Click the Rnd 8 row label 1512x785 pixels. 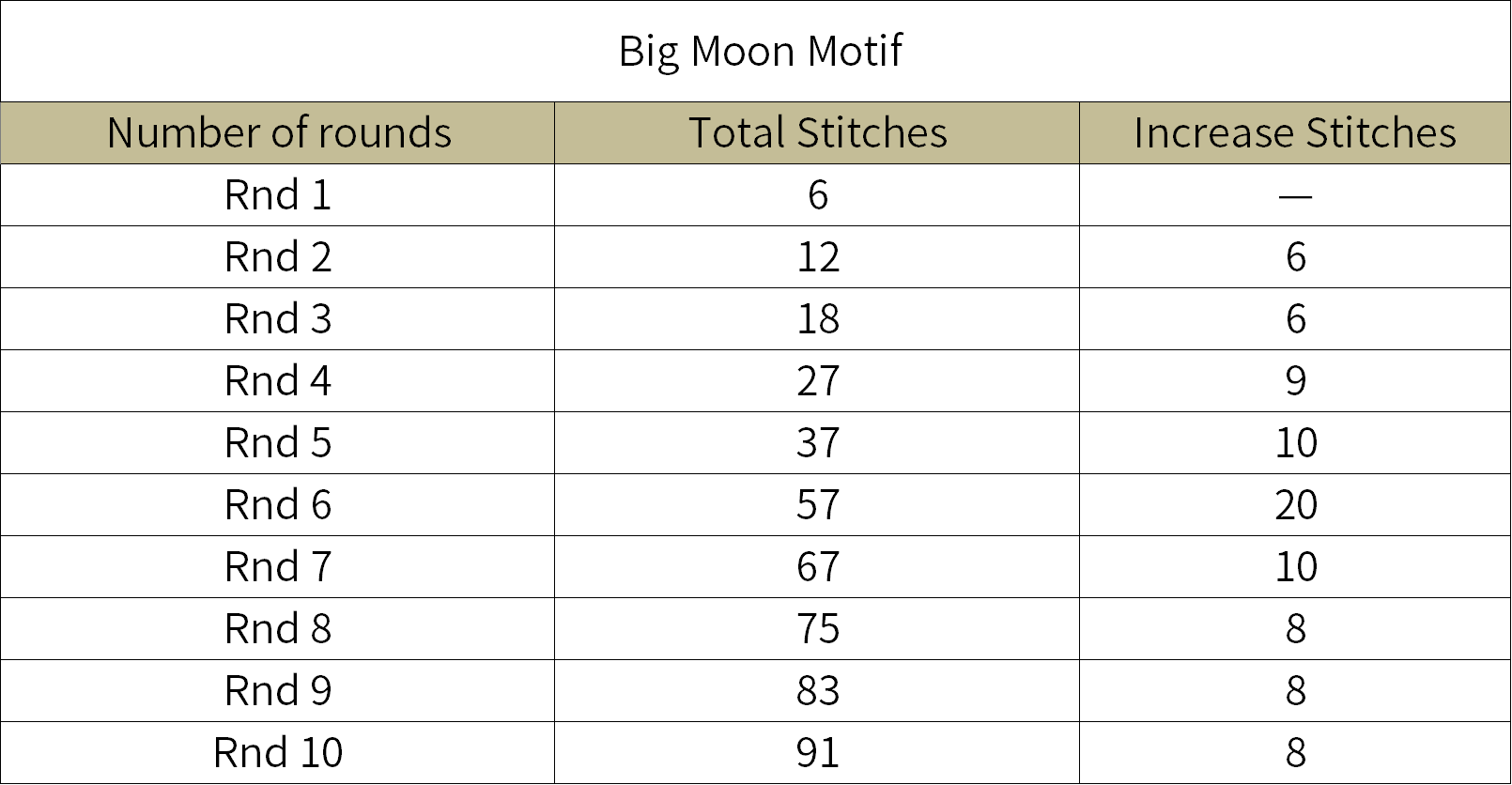pos(278,628)
